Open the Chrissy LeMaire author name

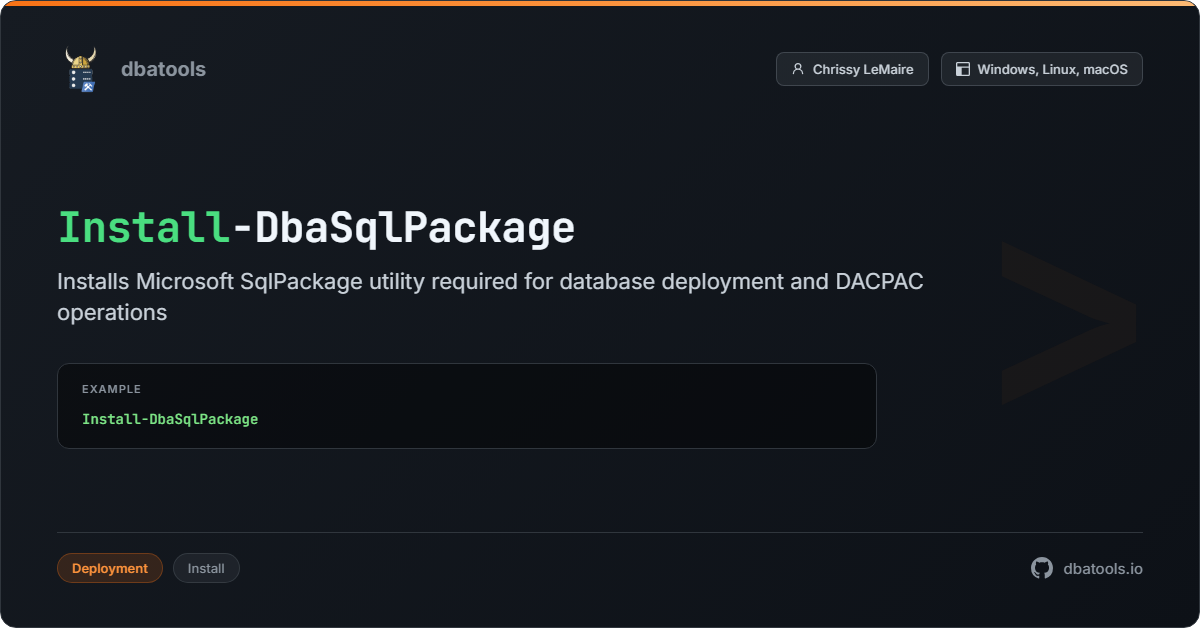point(863,69)
